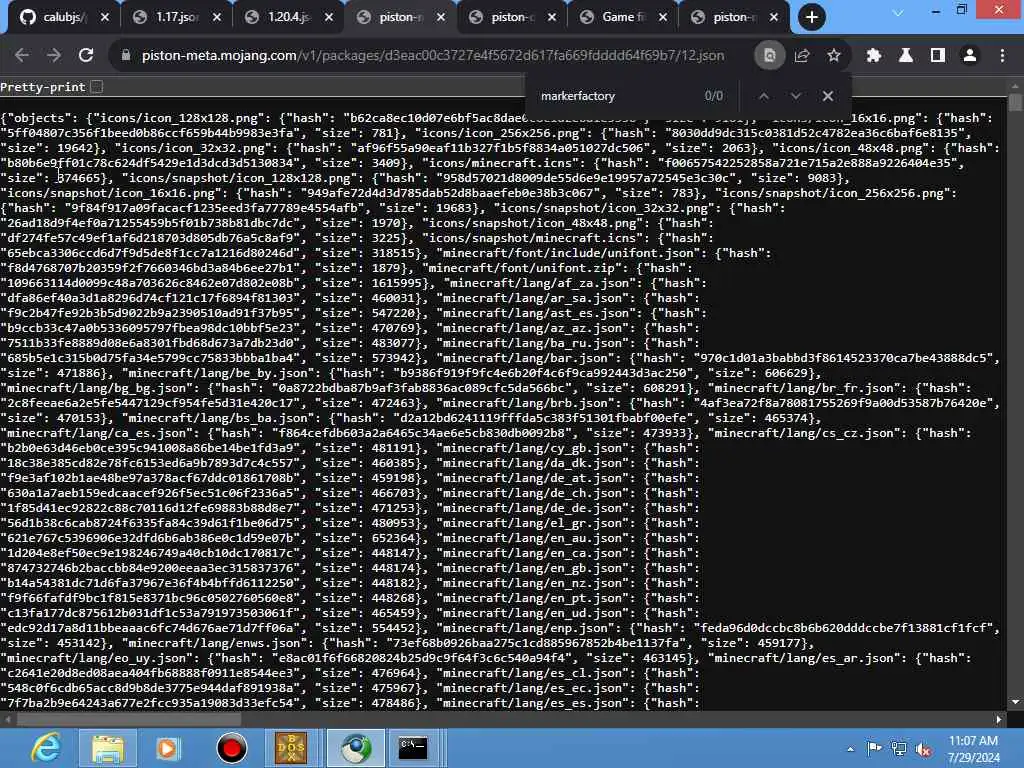The image size is (1024, 768).
Task: Jump to previous find result arrow
Action: [x=763, y=96]
